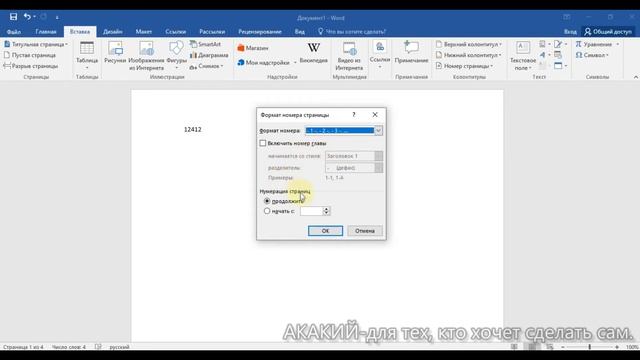
Task: Open the Формат номера dropdown
Action: pyautogui.click(x=378, y=131)
